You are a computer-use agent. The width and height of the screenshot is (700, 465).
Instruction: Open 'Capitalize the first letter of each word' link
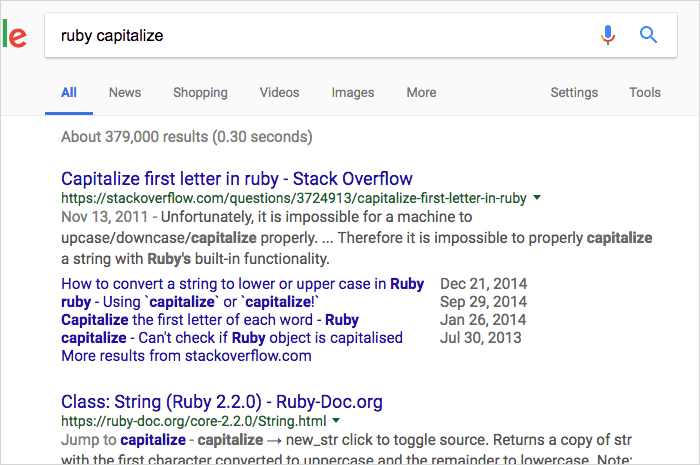[210, 320]
